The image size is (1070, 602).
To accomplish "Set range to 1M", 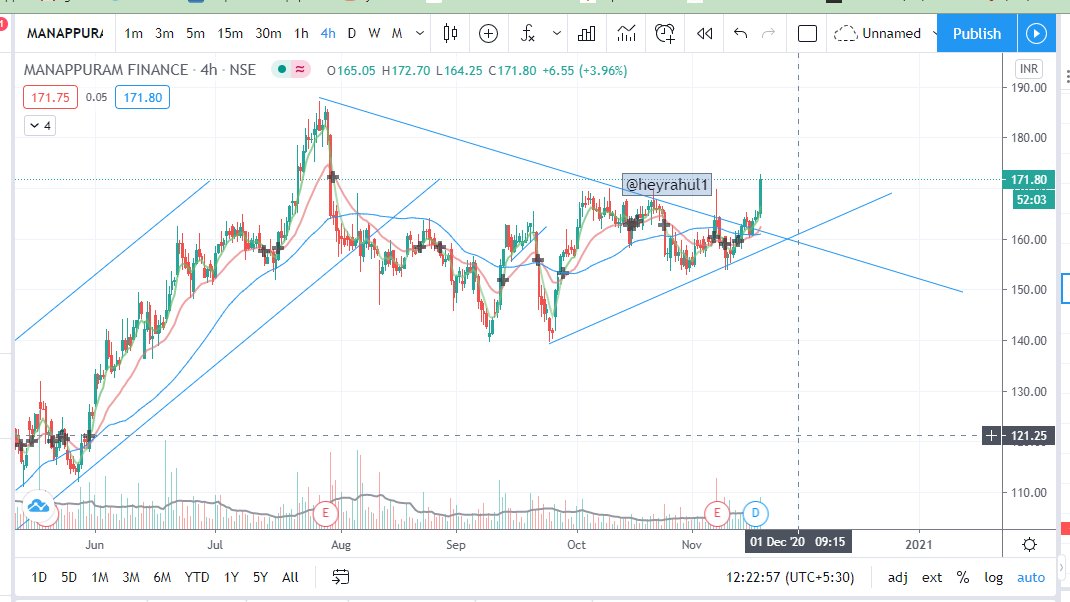I will (100, 577).
